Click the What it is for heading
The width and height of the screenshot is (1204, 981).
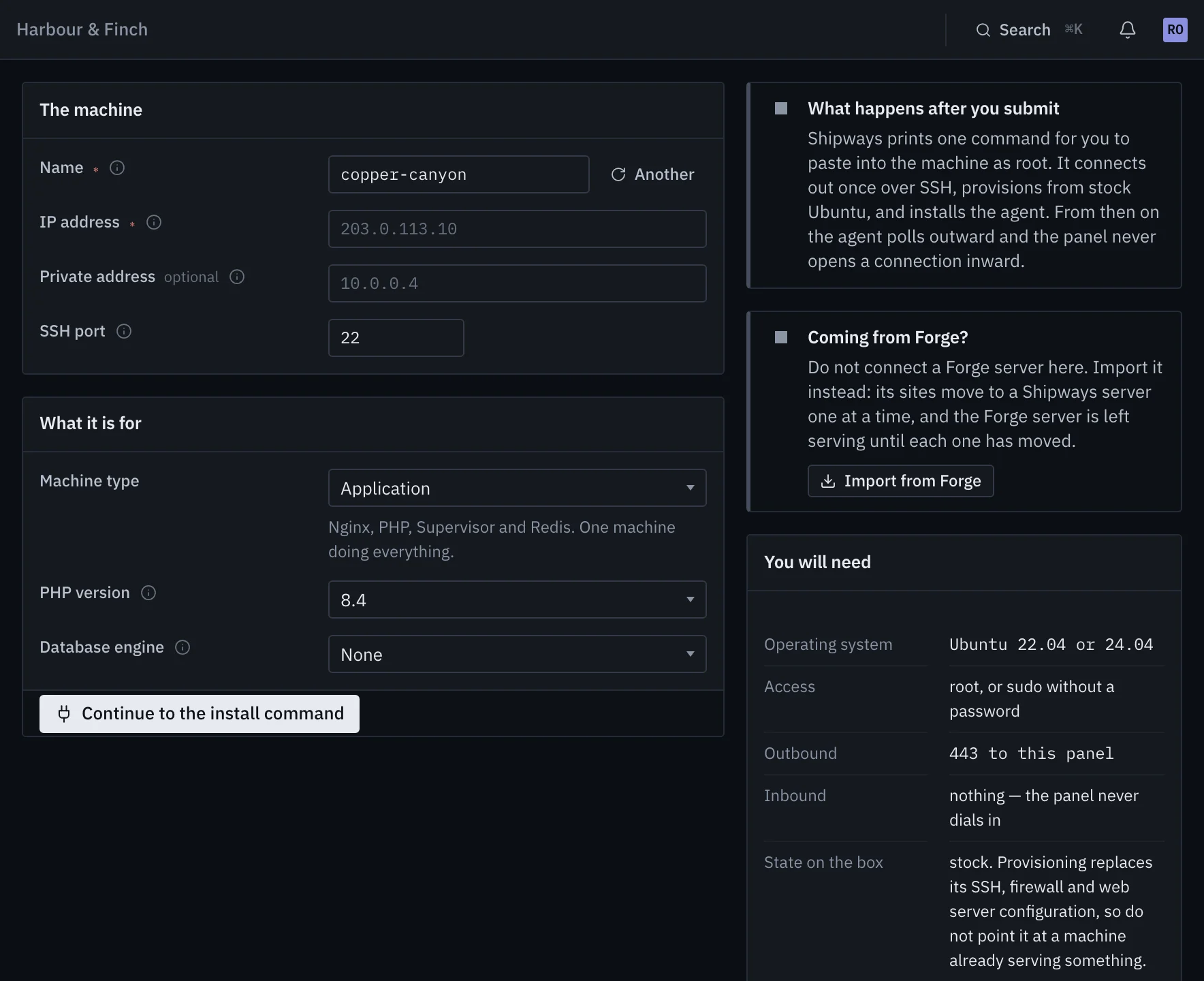pos(91,423)
